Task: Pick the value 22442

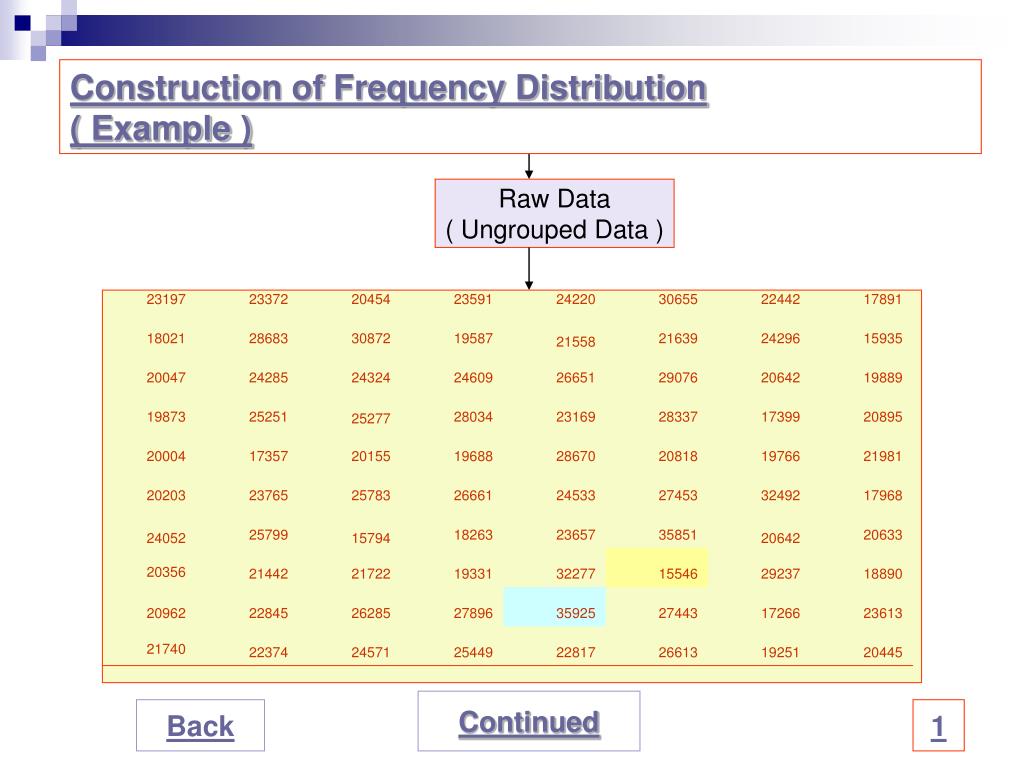Action: (780, 299)
